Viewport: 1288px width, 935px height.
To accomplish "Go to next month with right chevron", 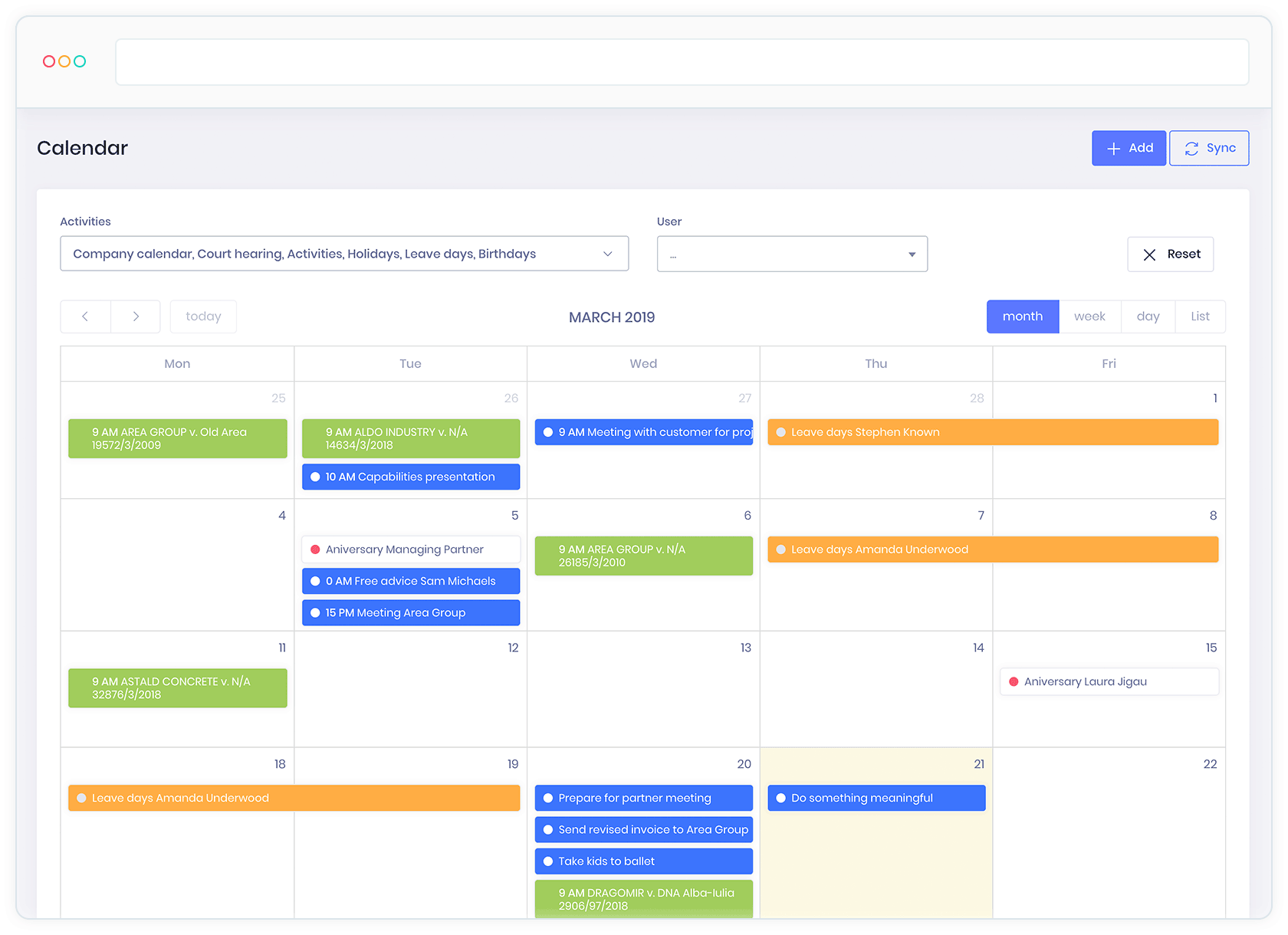I will point(136,317).
